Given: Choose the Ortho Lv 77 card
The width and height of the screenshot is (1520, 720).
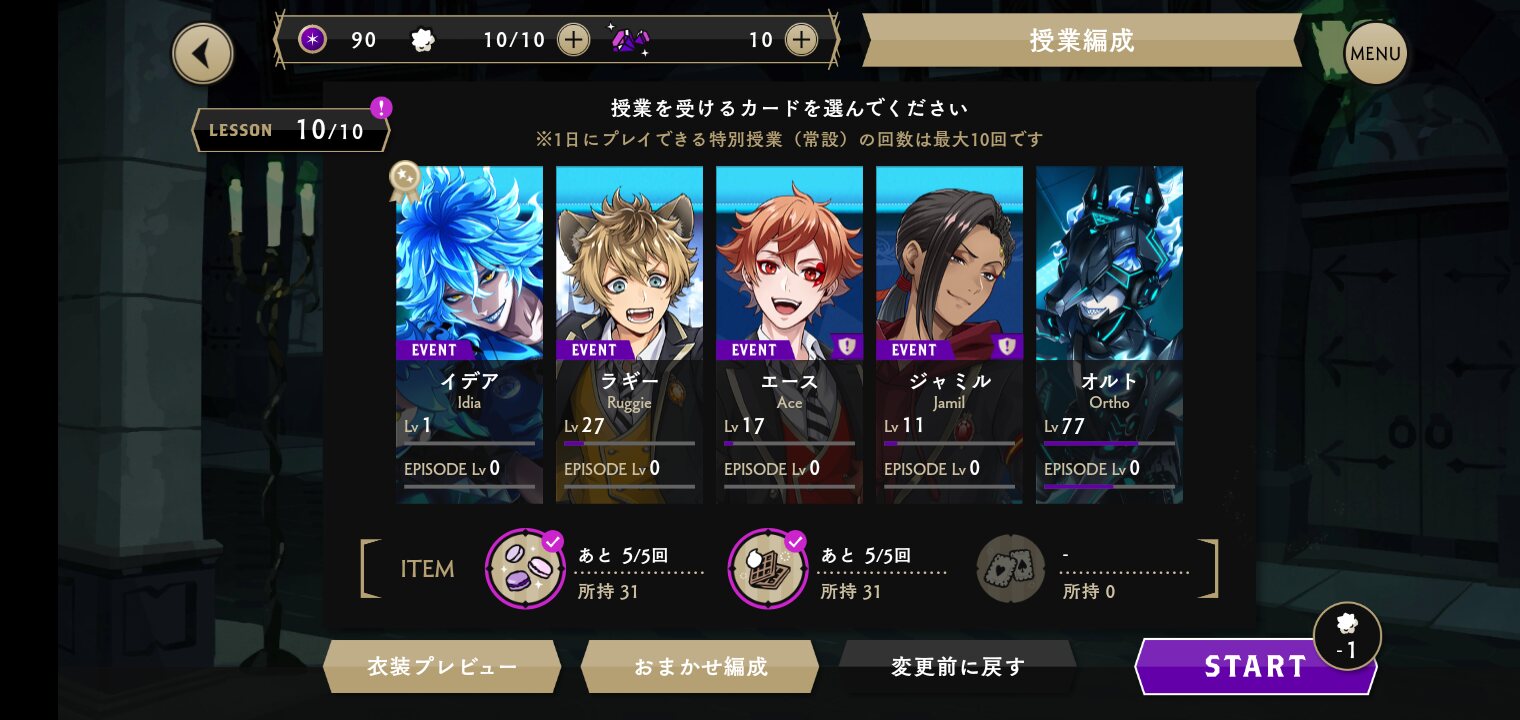Looking at the screenshot, I should 1109,335.
